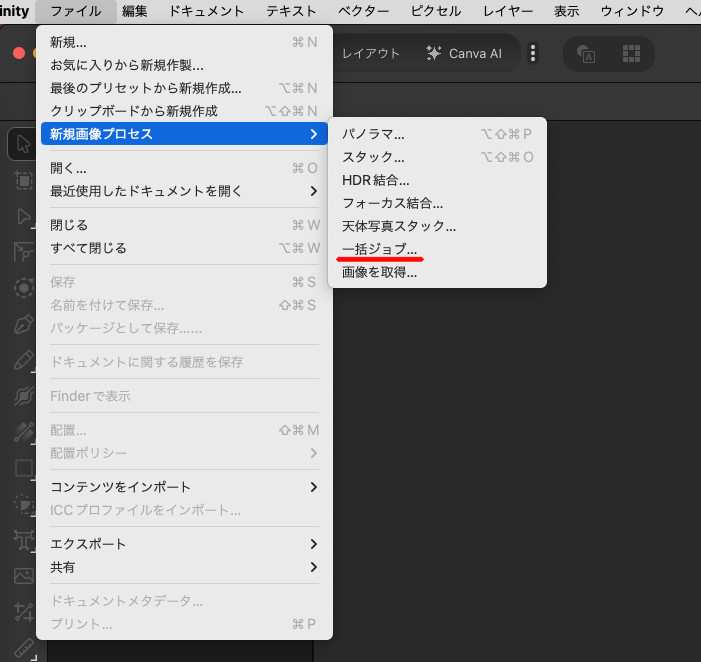The image size is (701, 662).
Task: Select the Pen tool icon
Action: click(x=23, y=324)
